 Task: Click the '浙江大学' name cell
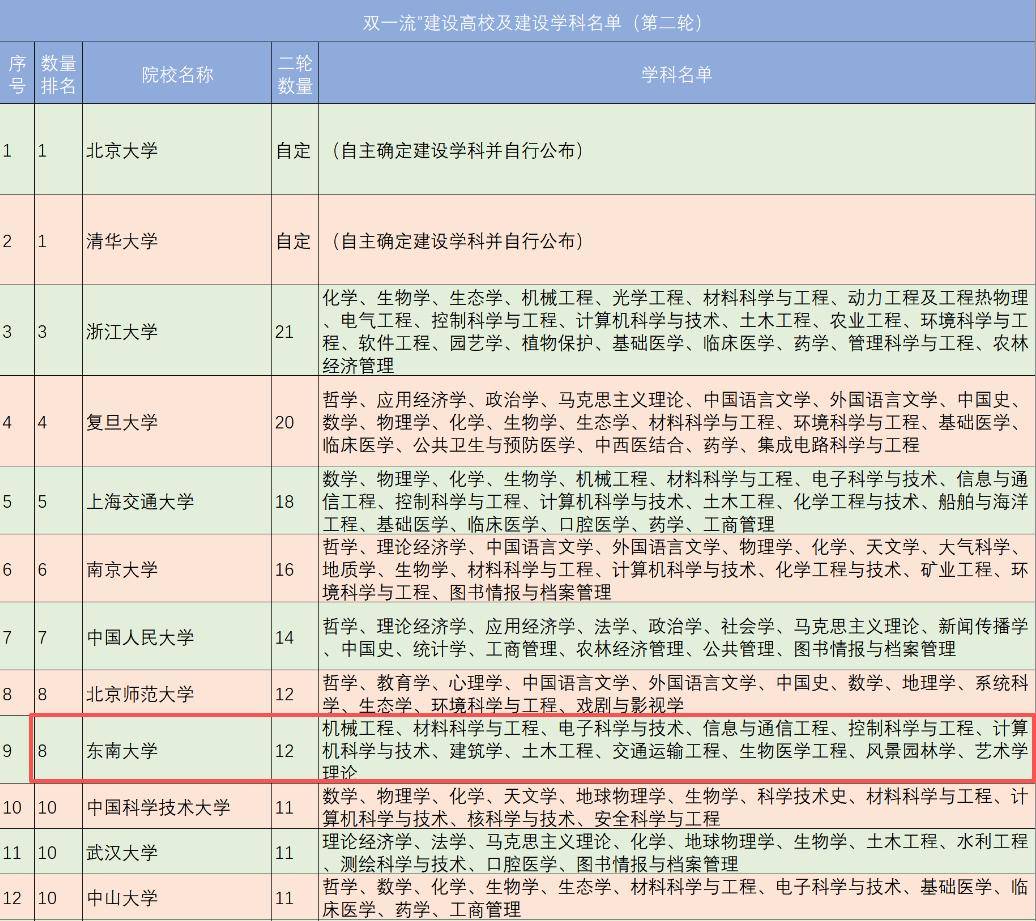[122, 331]
